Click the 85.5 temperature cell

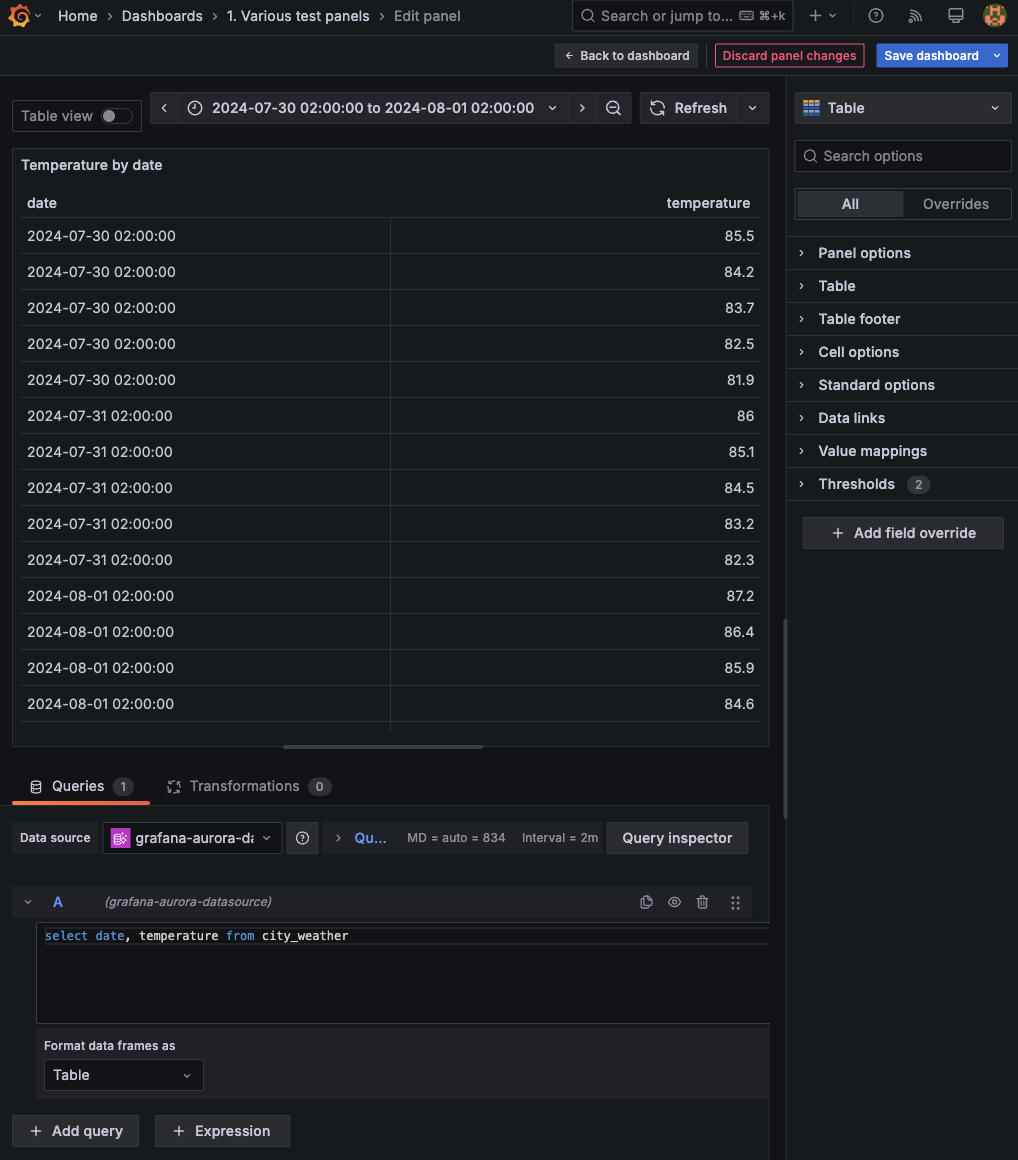point(575,236)
